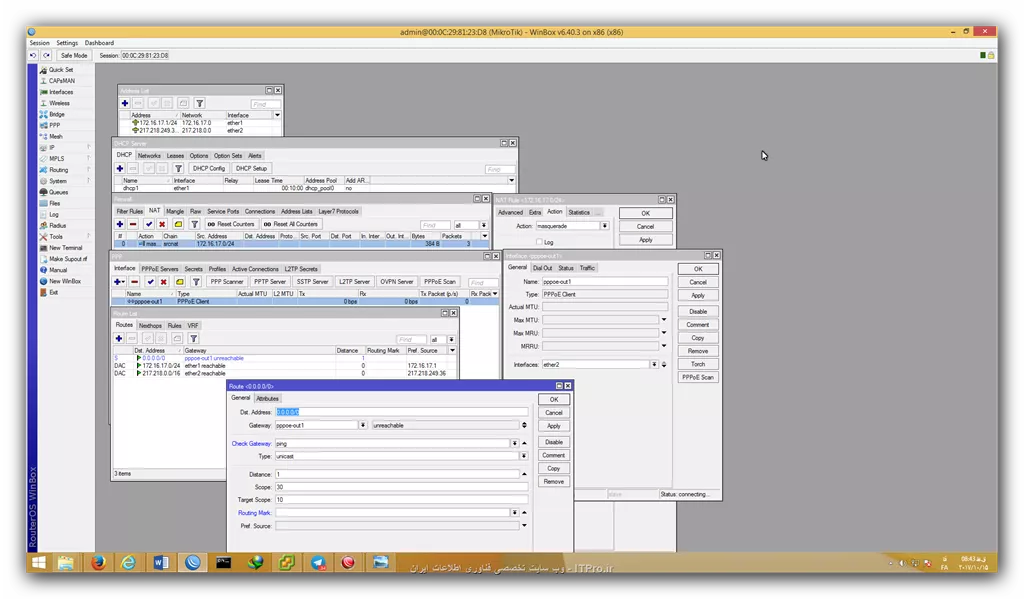Open the Session menu
Viewport: 1024px width, 599px height.
click(39, 43)
